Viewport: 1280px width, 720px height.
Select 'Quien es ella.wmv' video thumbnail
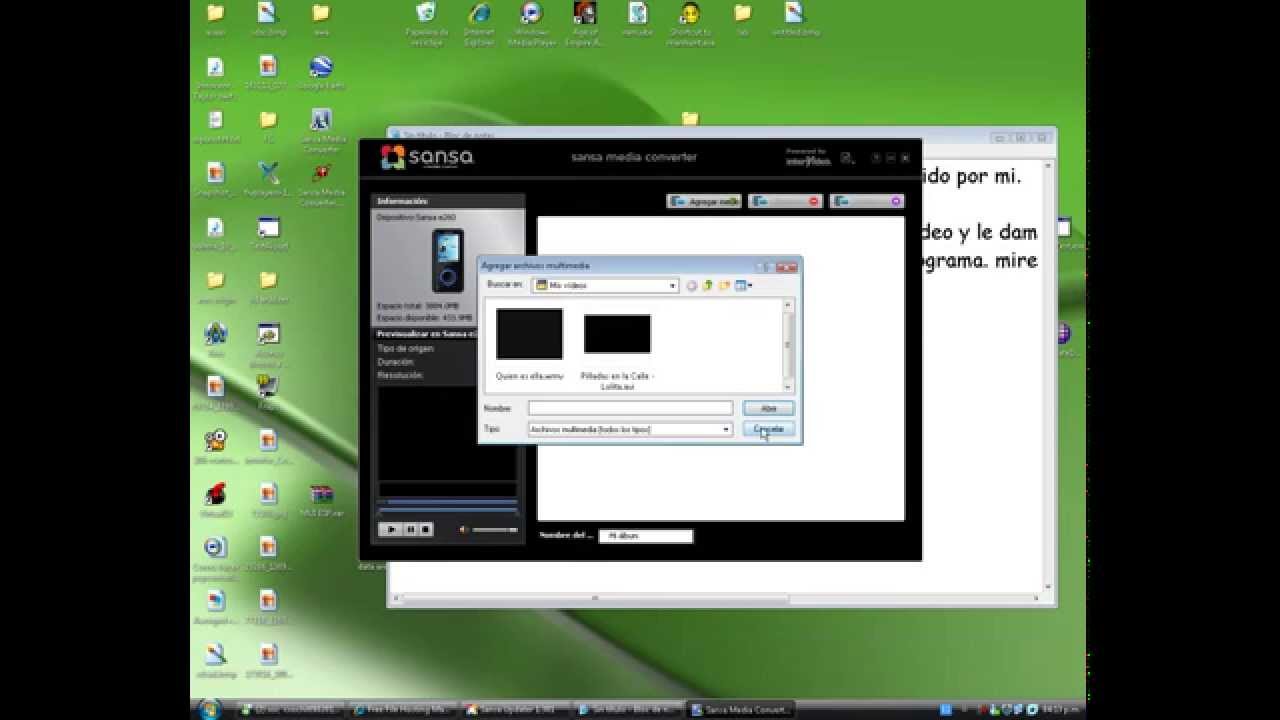(x=529, y=334)
